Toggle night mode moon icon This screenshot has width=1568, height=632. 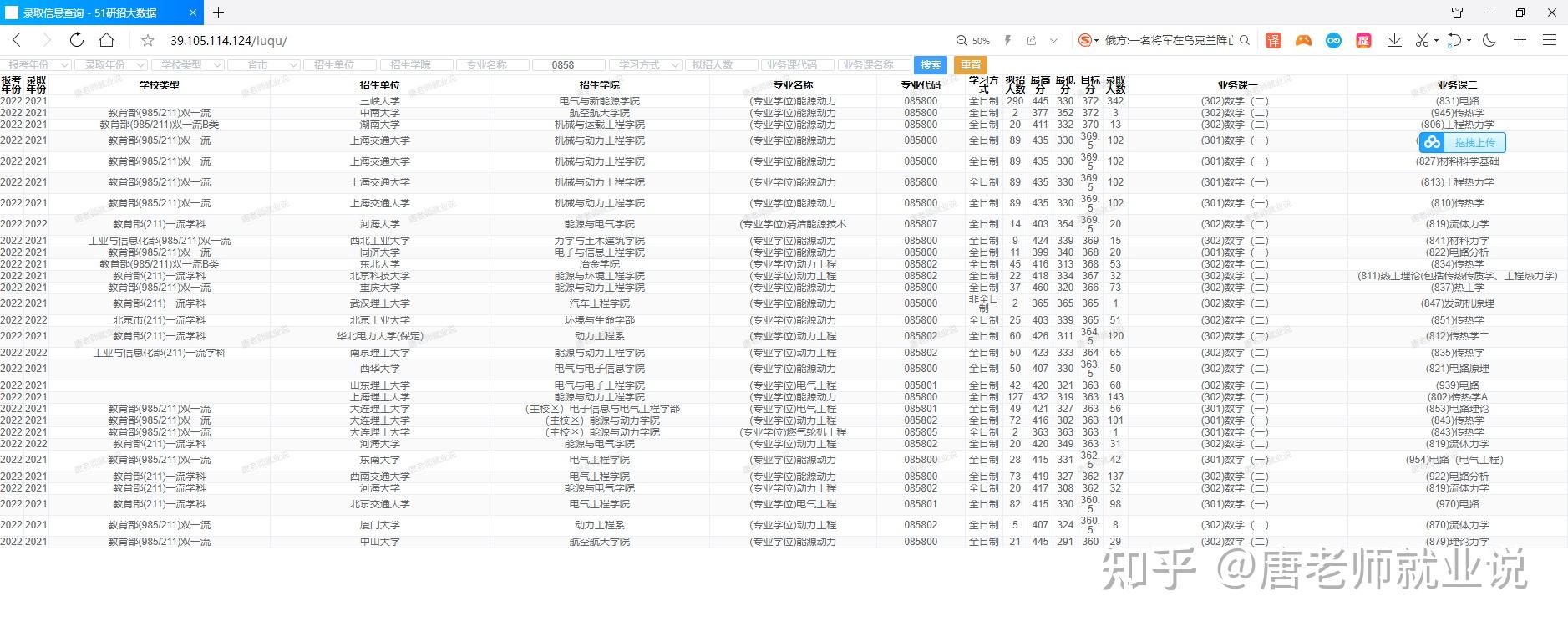click(x=1489, y=40)
